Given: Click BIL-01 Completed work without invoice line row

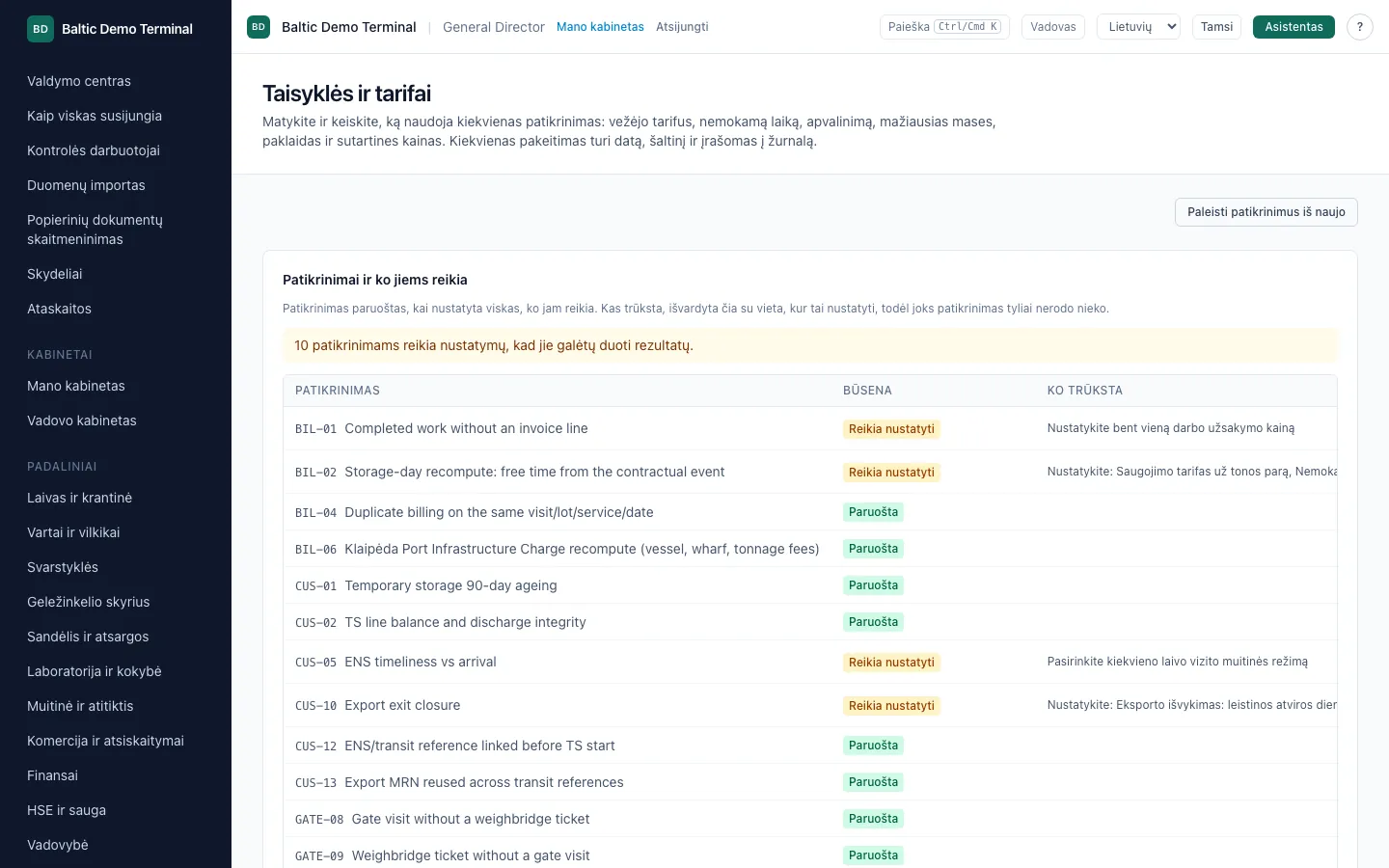Looking at the screenshot, I should (x=810, y=428).
